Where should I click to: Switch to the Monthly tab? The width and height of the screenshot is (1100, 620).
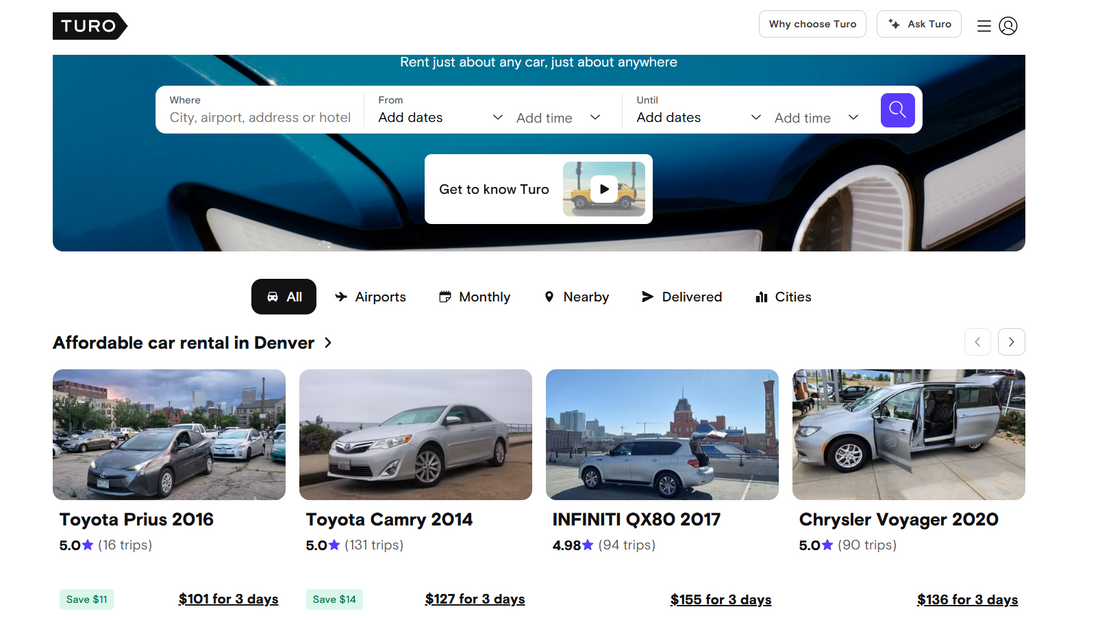pos(475,296)
